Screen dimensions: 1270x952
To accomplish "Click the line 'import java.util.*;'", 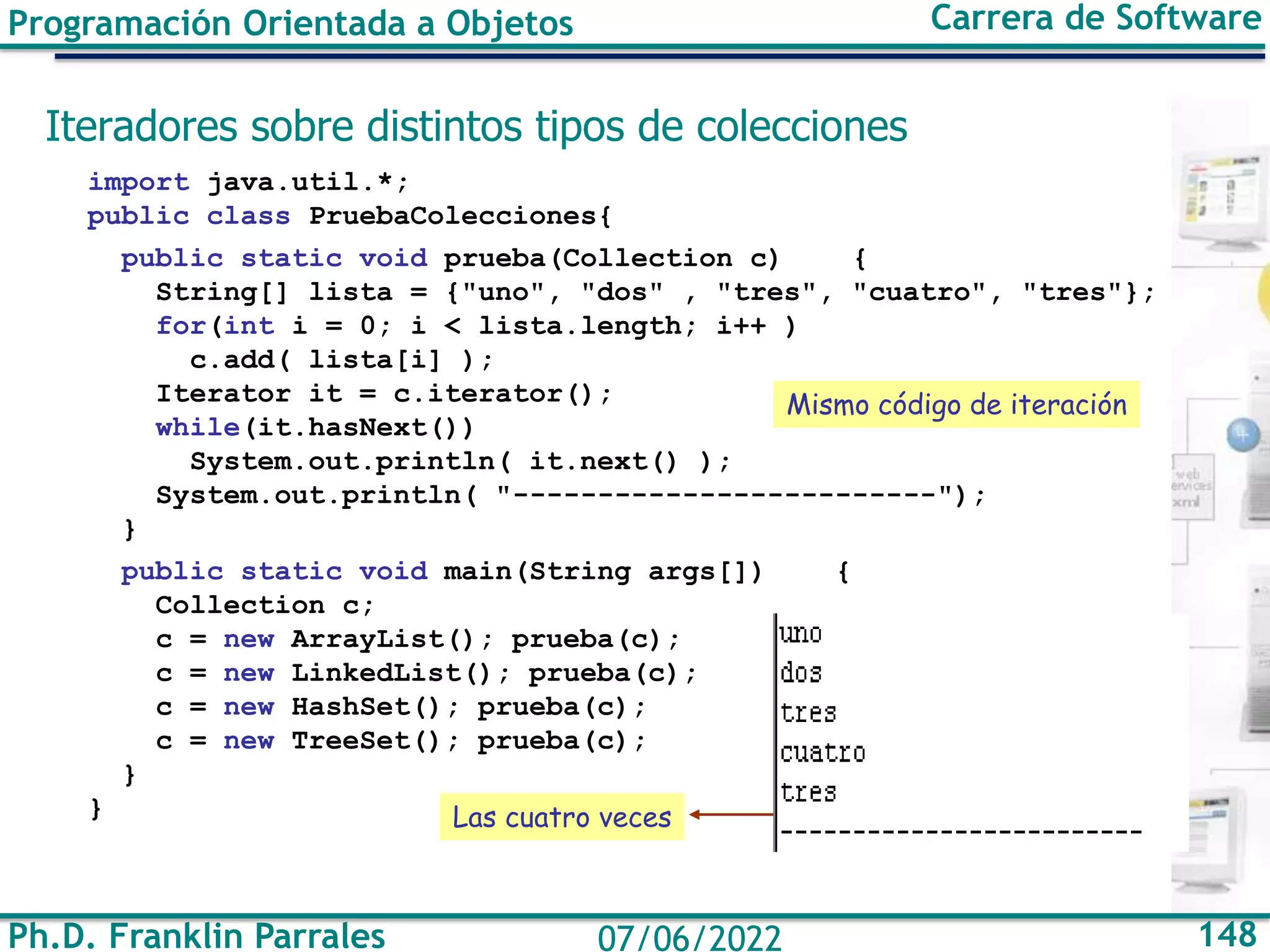I will pyautogui.click(x=248, y=182).
